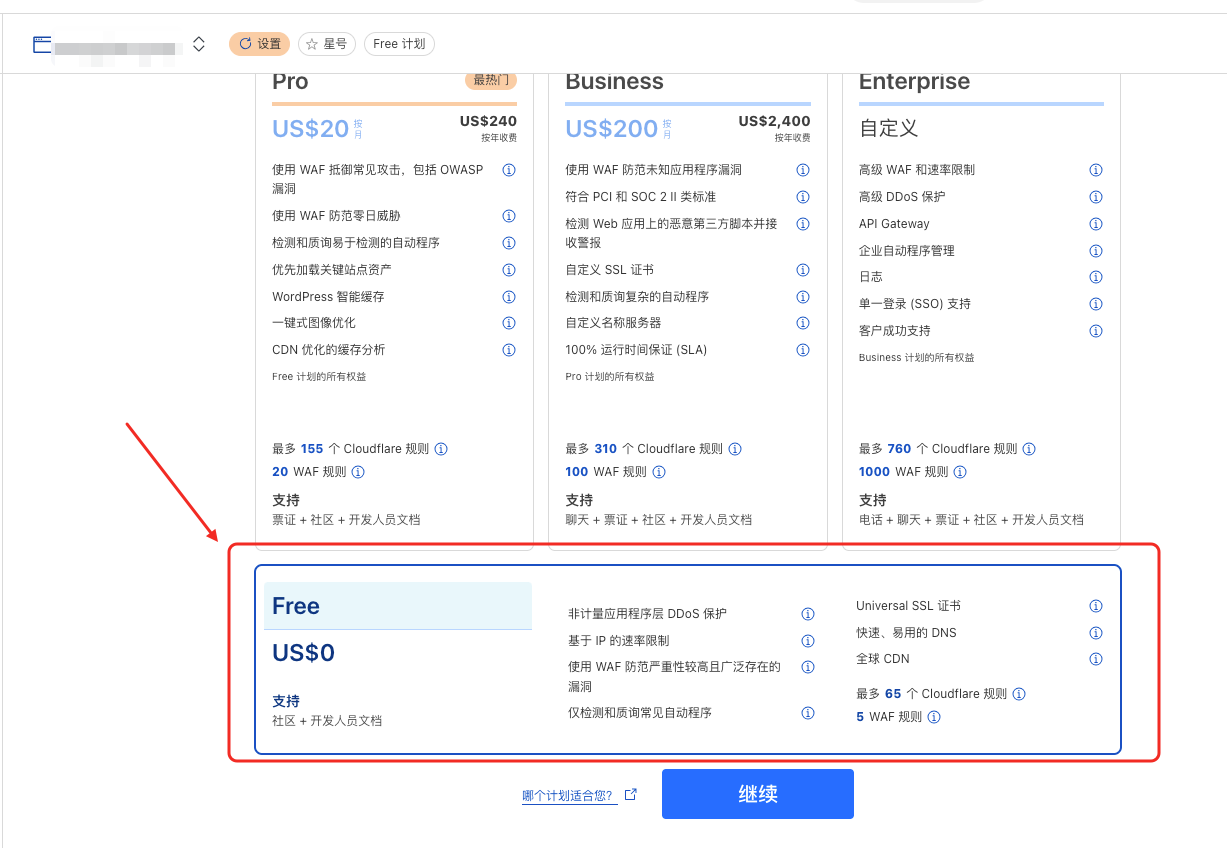The height and width of the screenshot is (848, 1227).
Task: Click external link icon beside 哪个计划适合您
Action: [x=630, y=794]
